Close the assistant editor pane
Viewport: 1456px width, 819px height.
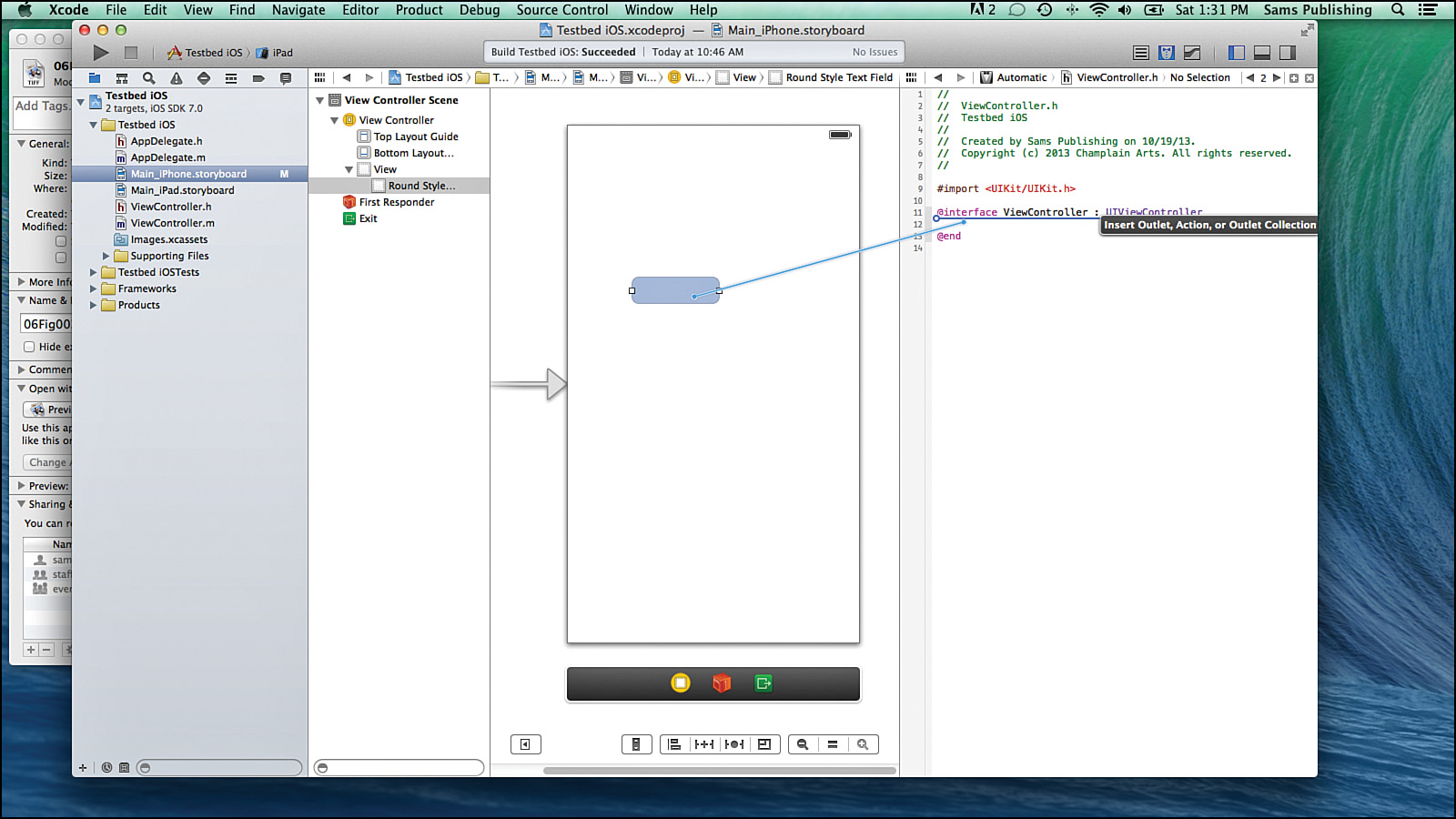[x=1309, y=78]
